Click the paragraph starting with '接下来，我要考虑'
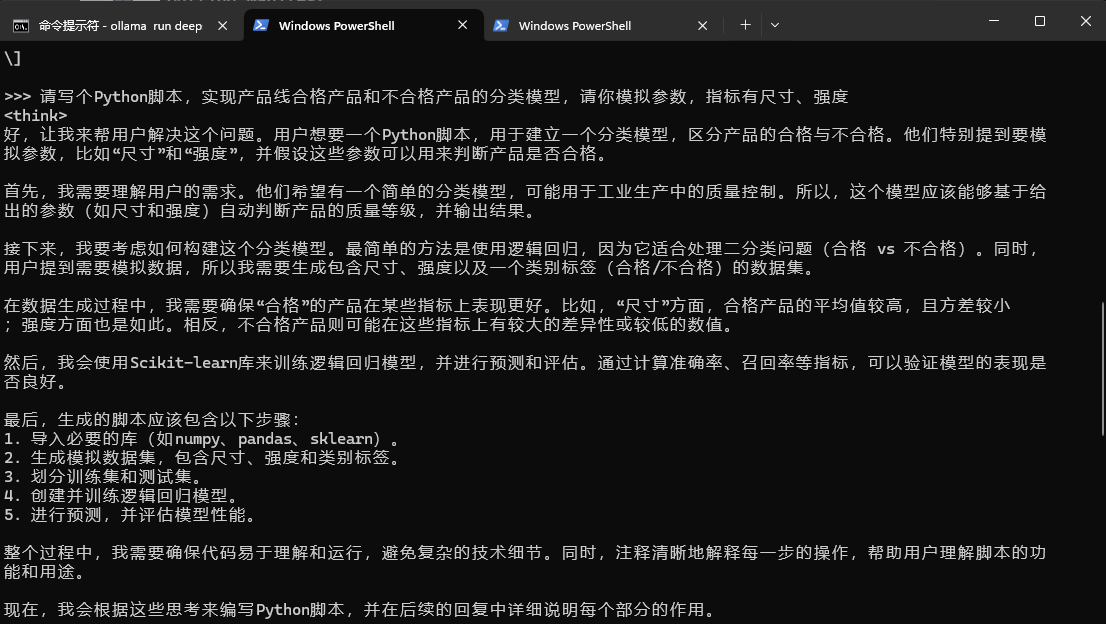The image size is (1106, 624). click(522, 258)
